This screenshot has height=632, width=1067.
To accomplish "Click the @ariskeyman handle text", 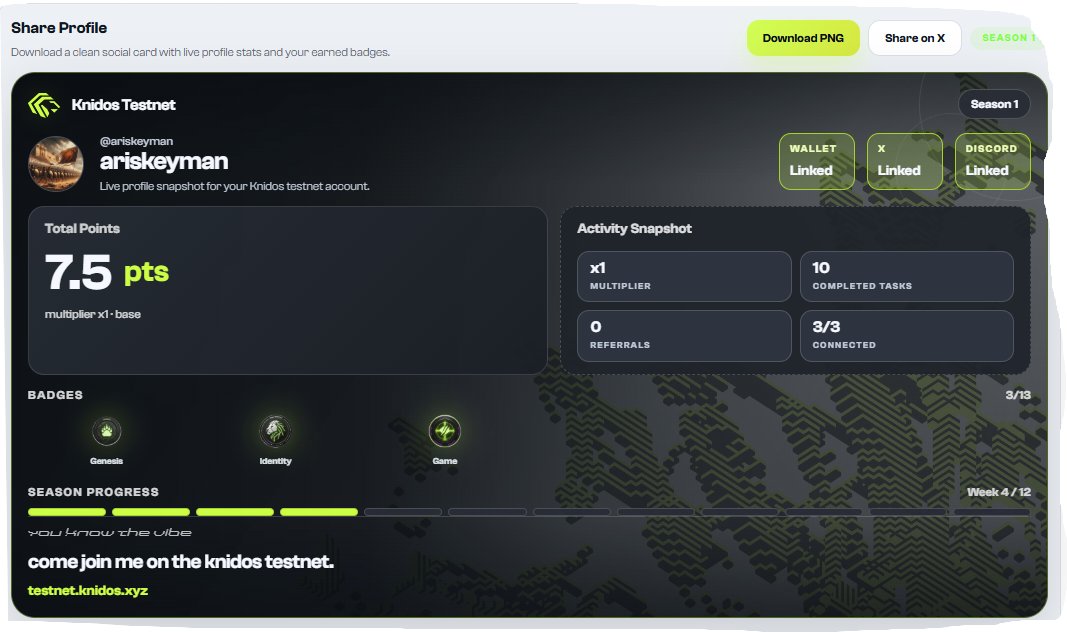I will [x=136, y=141].
